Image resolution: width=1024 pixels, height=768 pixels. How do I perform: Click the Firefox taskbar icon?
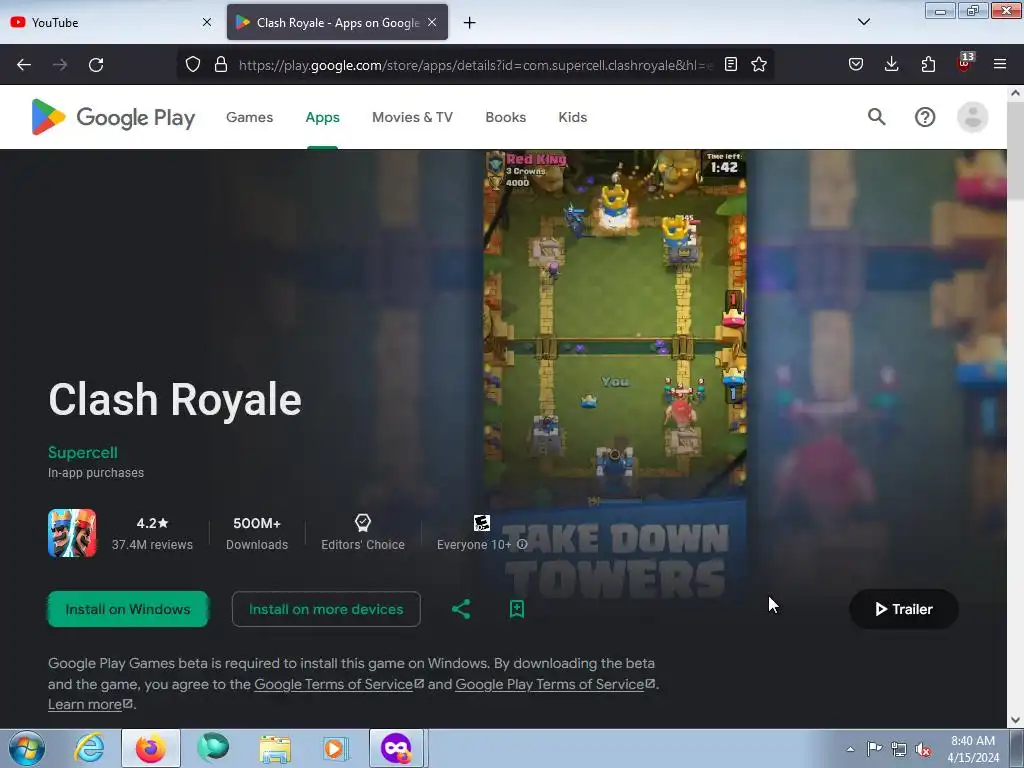pos(150,748)
